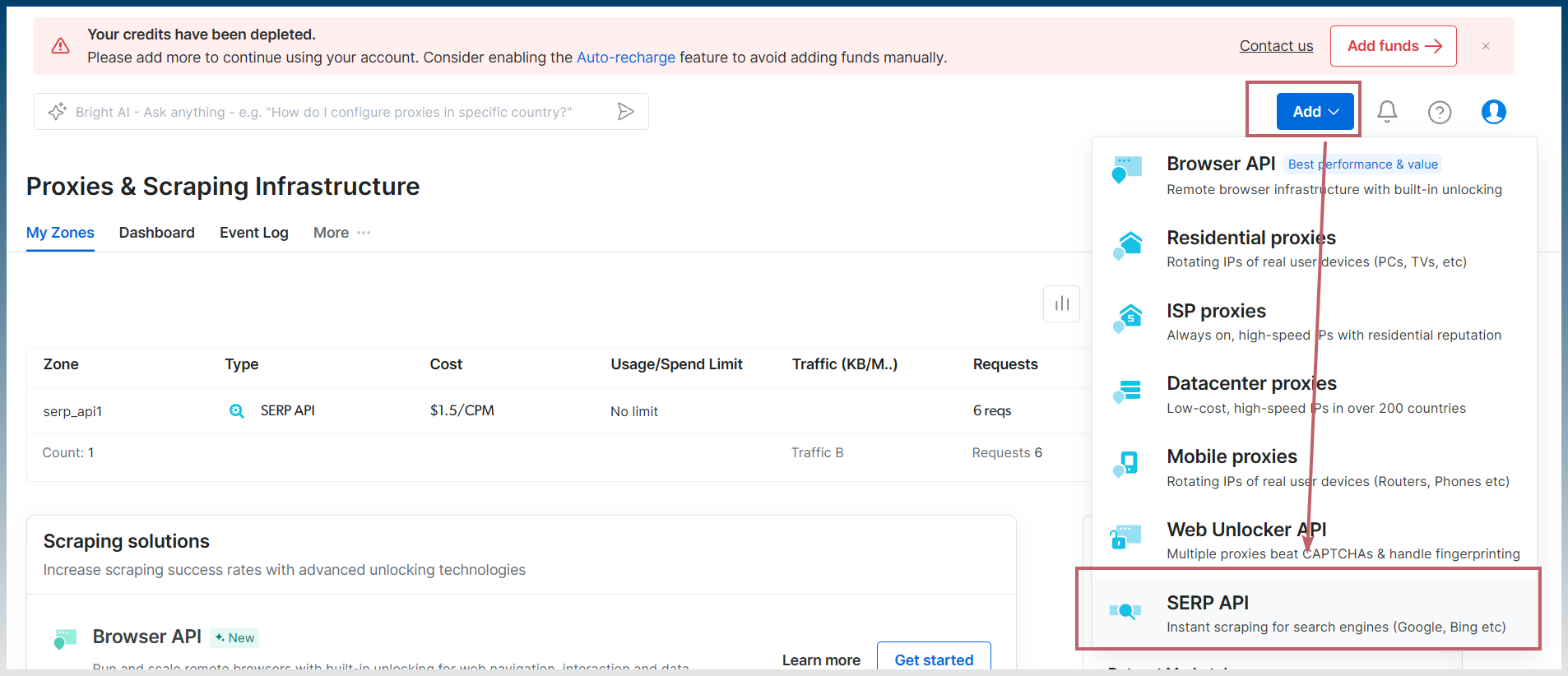Viewport: 1568px width, 676px height.
Task: Click the Best performance & value badge
Action: [1363, 164]
